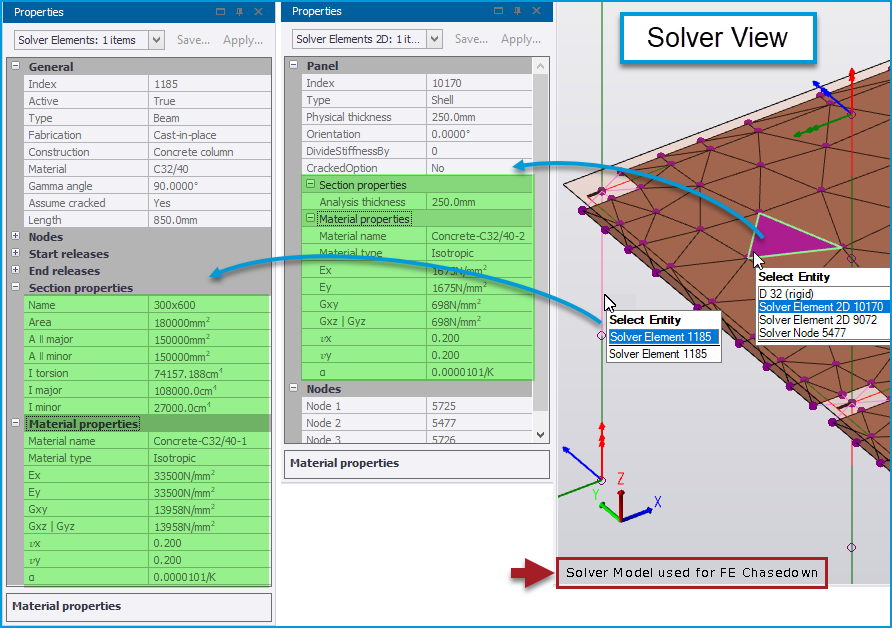Open the Solver Elements 2D dropdown
The height and width of the screenshot is (628, 892).
click(434, 40)
